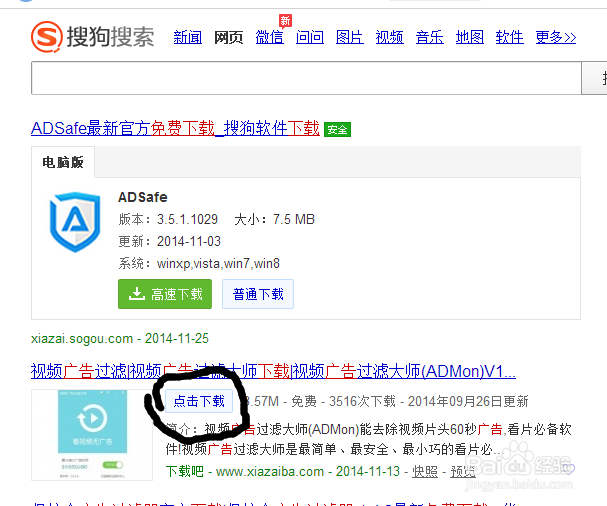Click the 高速下载 high-speed download button
The width and height of the screenshot is (607, 506).
coord(165,294)
